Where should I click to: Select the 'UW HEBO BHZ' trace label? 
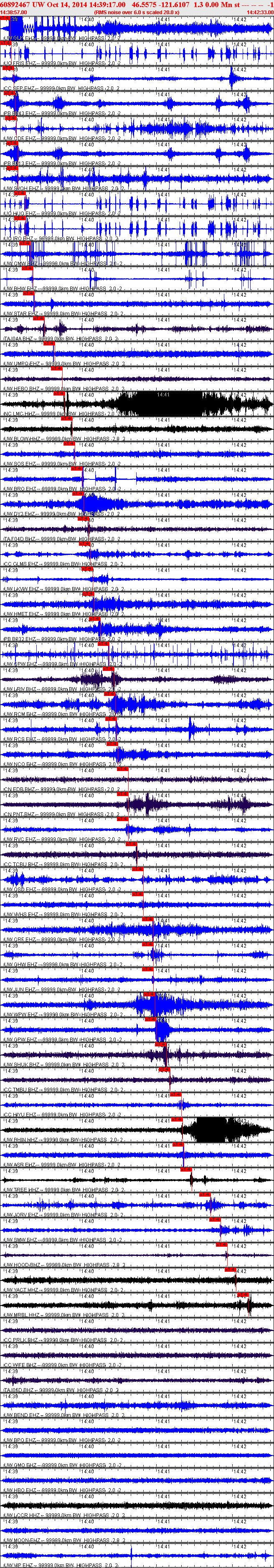pyautogui.click(x=64, y=388)
